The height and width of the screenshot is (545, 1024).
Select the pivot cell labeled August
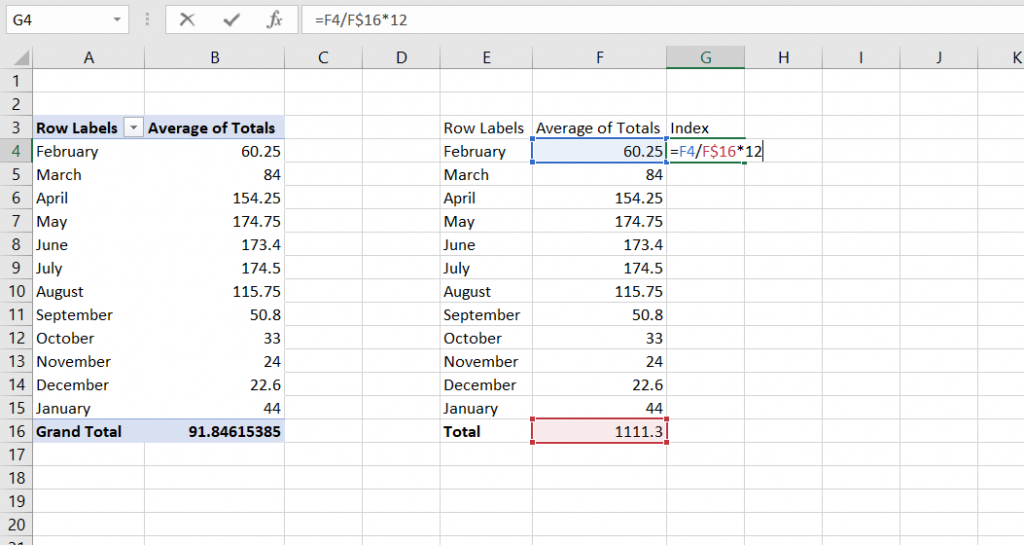[x=88, y=292]
